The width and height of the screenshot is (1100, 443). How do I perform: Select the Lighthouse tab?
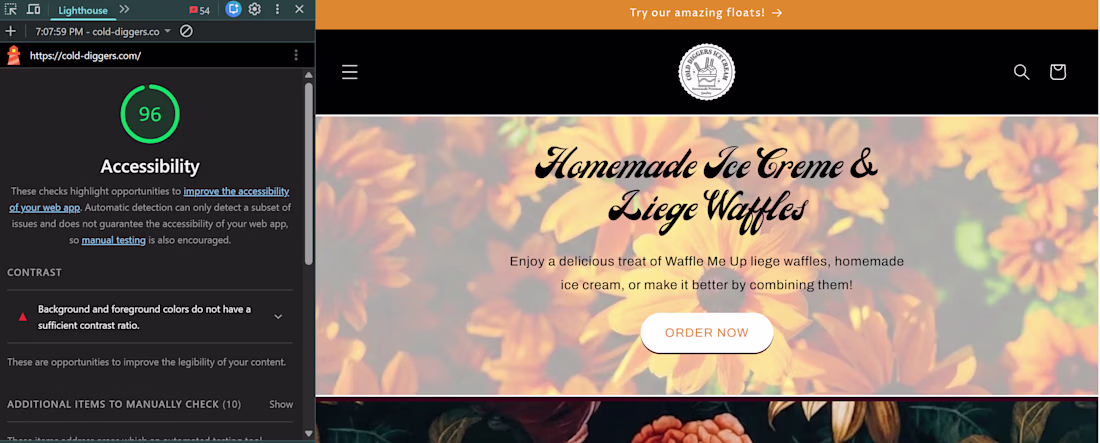click(x=83, y=11)
